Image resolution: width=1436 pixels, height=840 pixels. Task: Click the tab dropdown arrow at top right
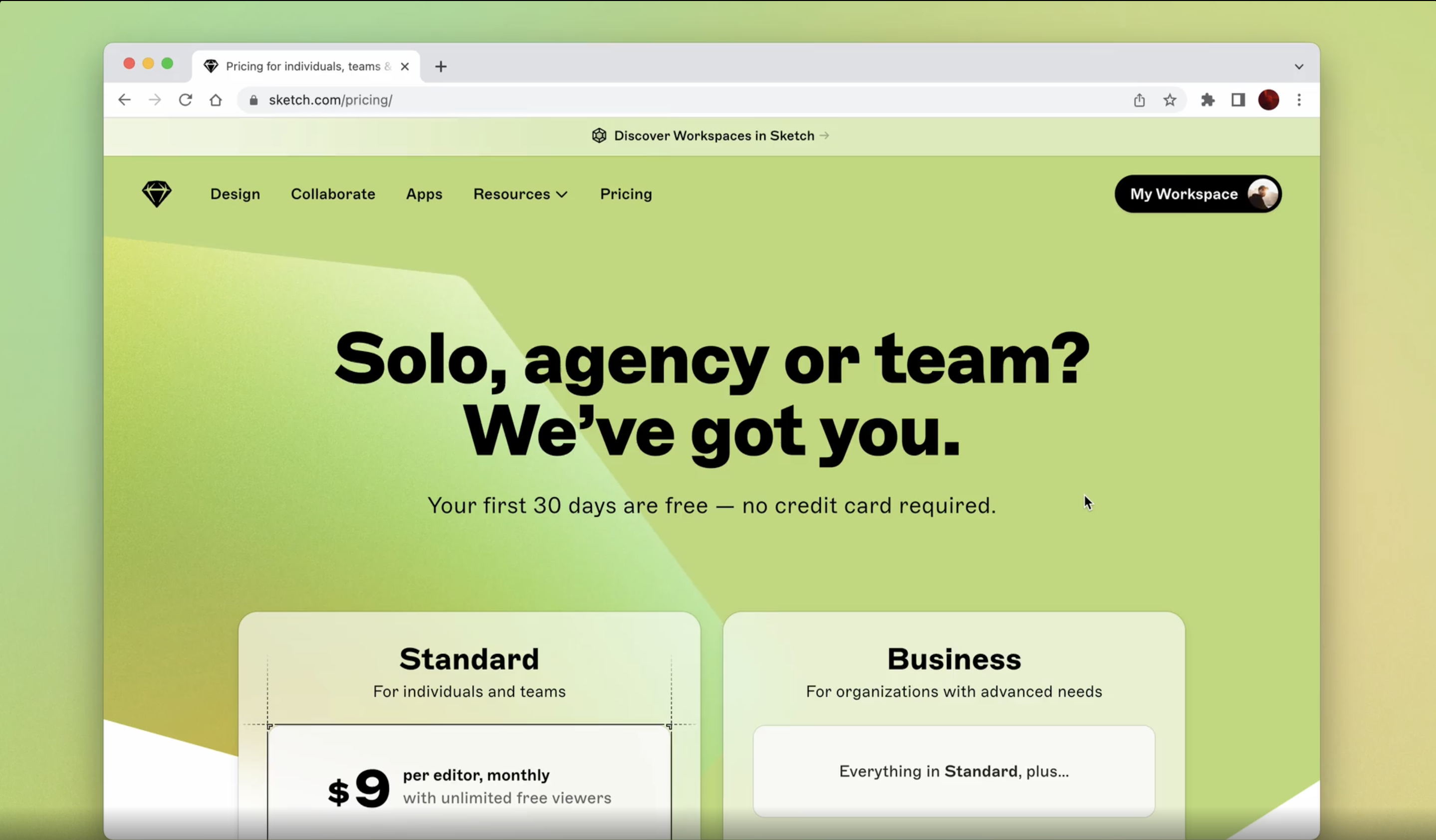point(1299,66)
